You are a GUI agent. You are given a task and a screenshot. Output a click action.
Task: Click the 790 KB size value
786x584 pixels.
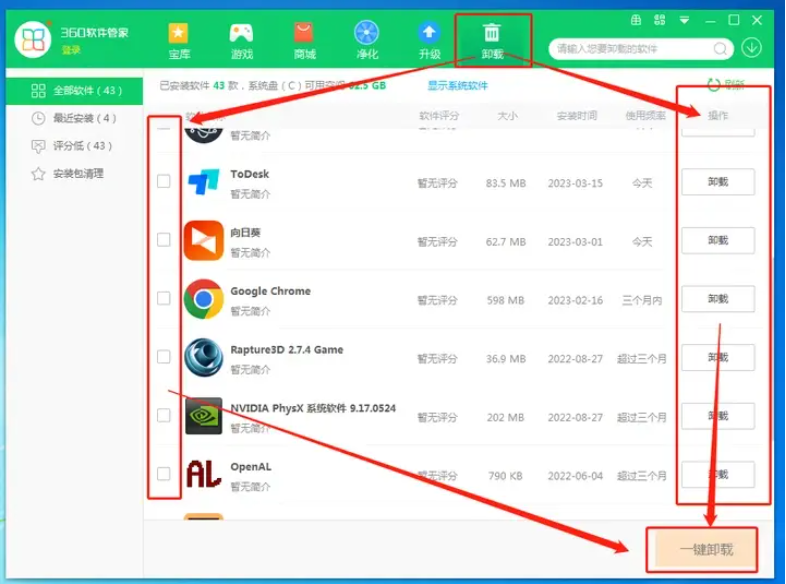point(505,476)
